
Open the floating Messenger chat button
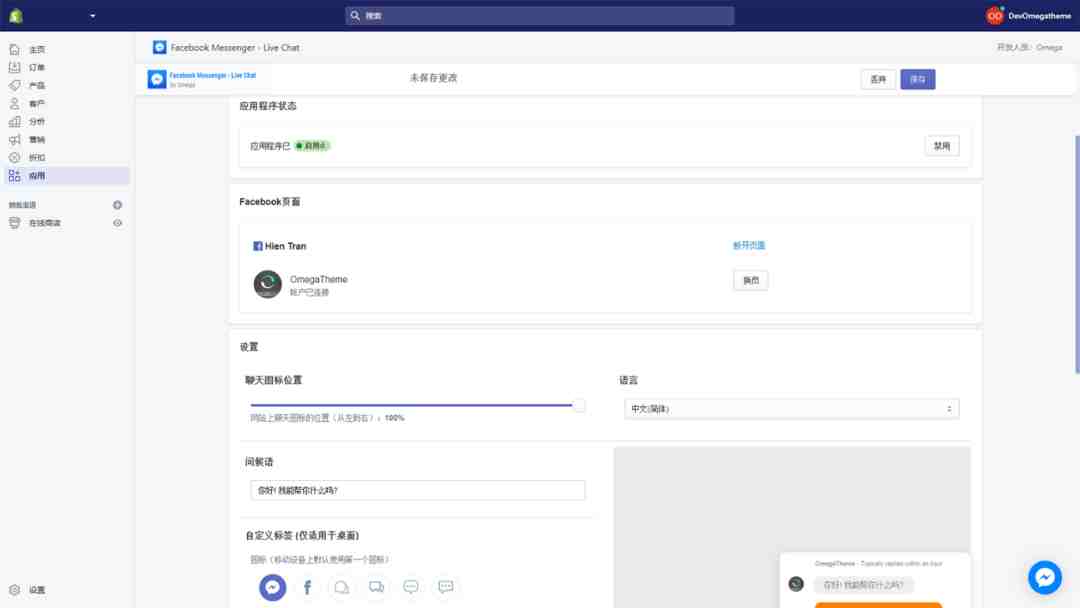click(x=1045, y=577)
